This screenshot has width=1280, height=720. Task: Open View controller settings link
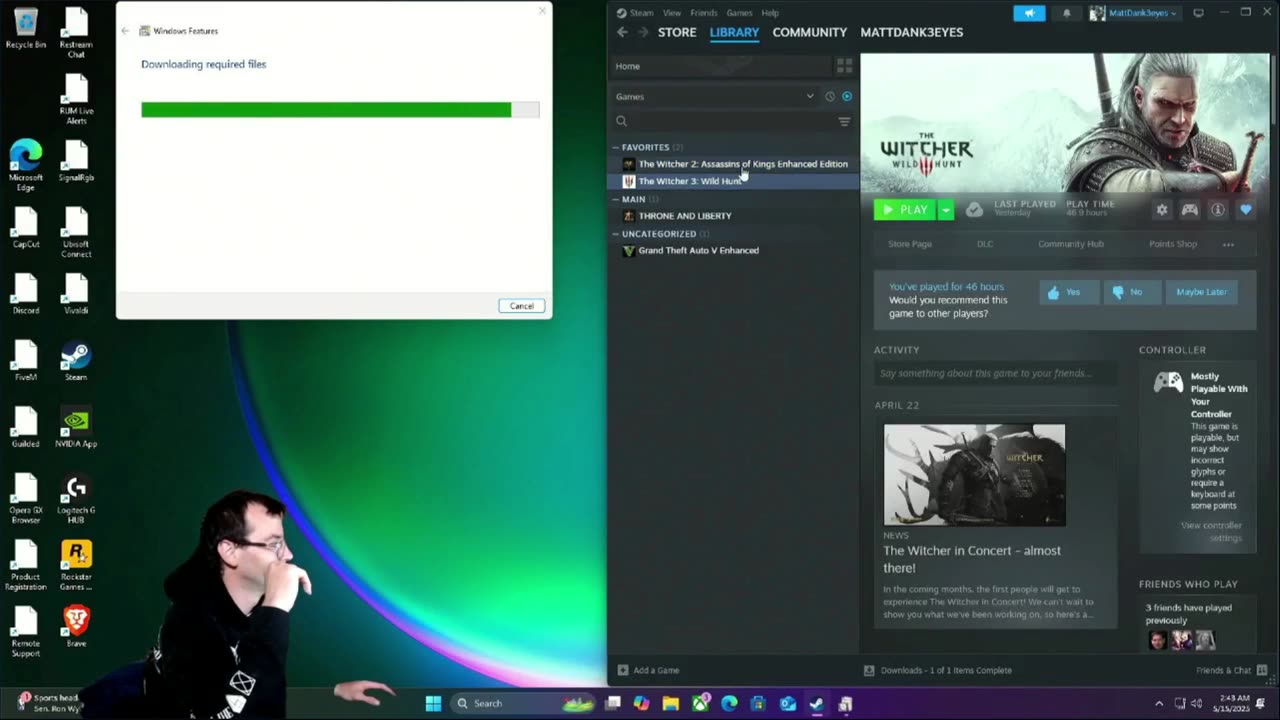(x=1211, y=532)
